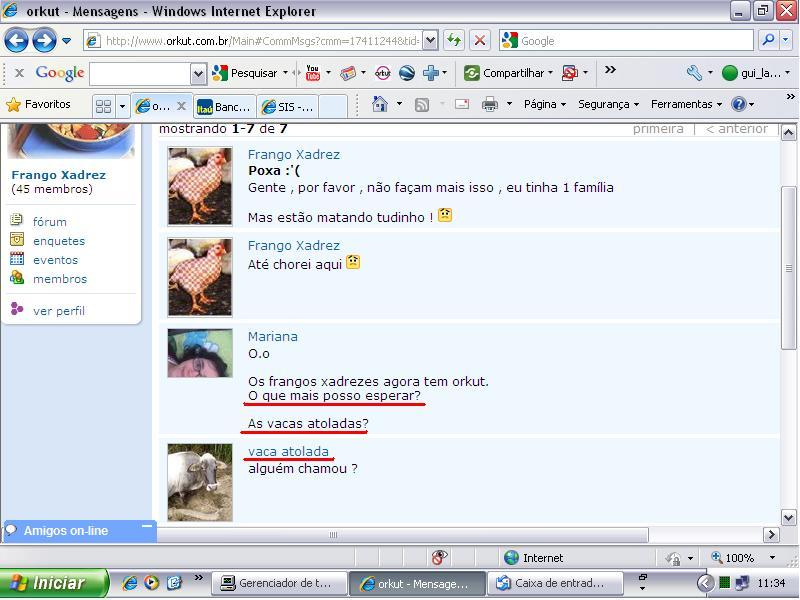This screenshot has width=800, height=600.
Task: Expand the Google Toolbar search box dropdown
Action: [198, 74]
